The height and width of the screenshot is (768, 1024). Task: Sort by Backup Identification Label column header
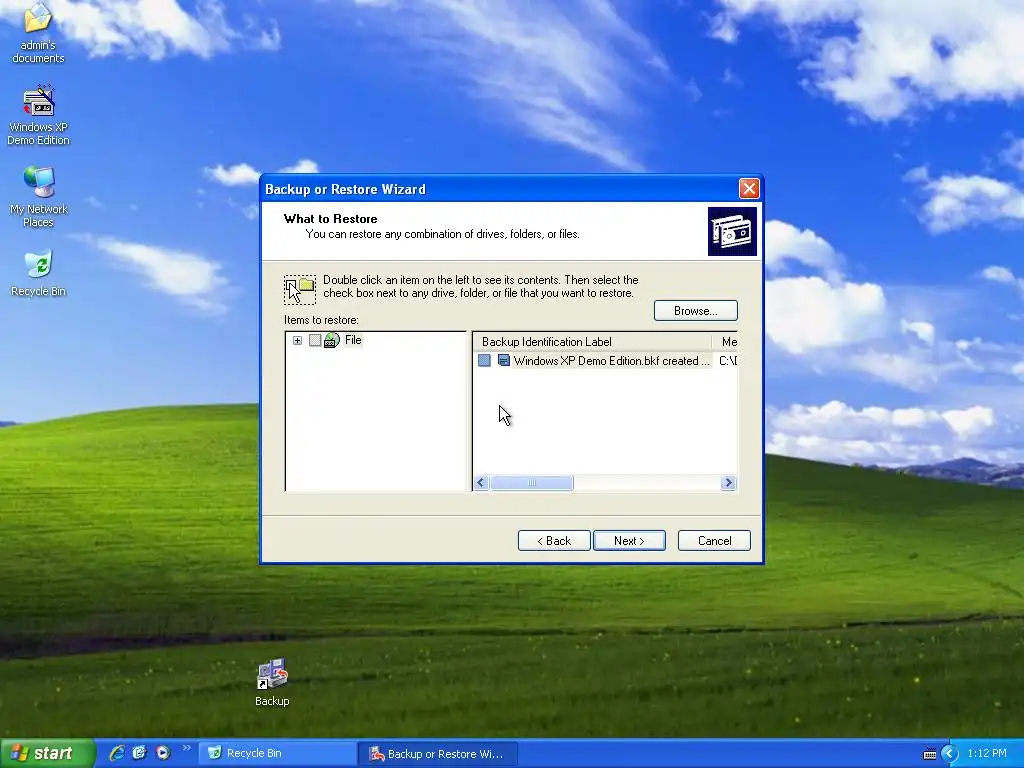click(x=592, y=342)
